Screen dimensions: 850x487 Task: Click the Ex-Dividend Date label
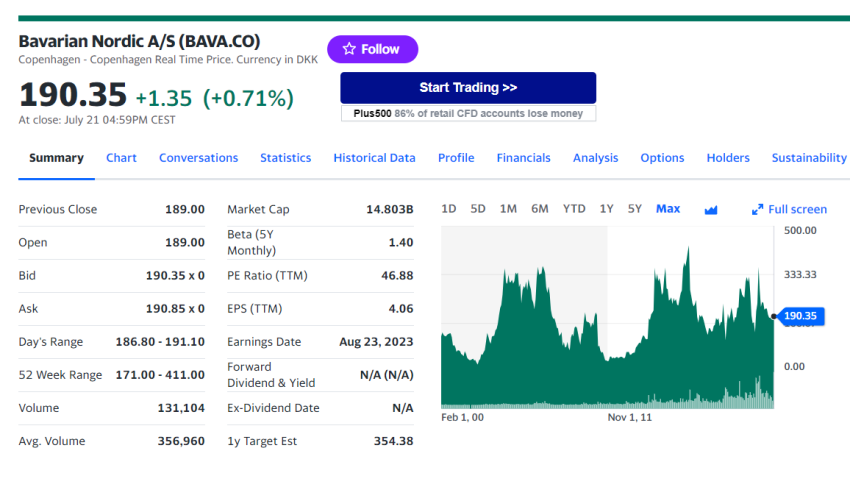click(273, 408)
